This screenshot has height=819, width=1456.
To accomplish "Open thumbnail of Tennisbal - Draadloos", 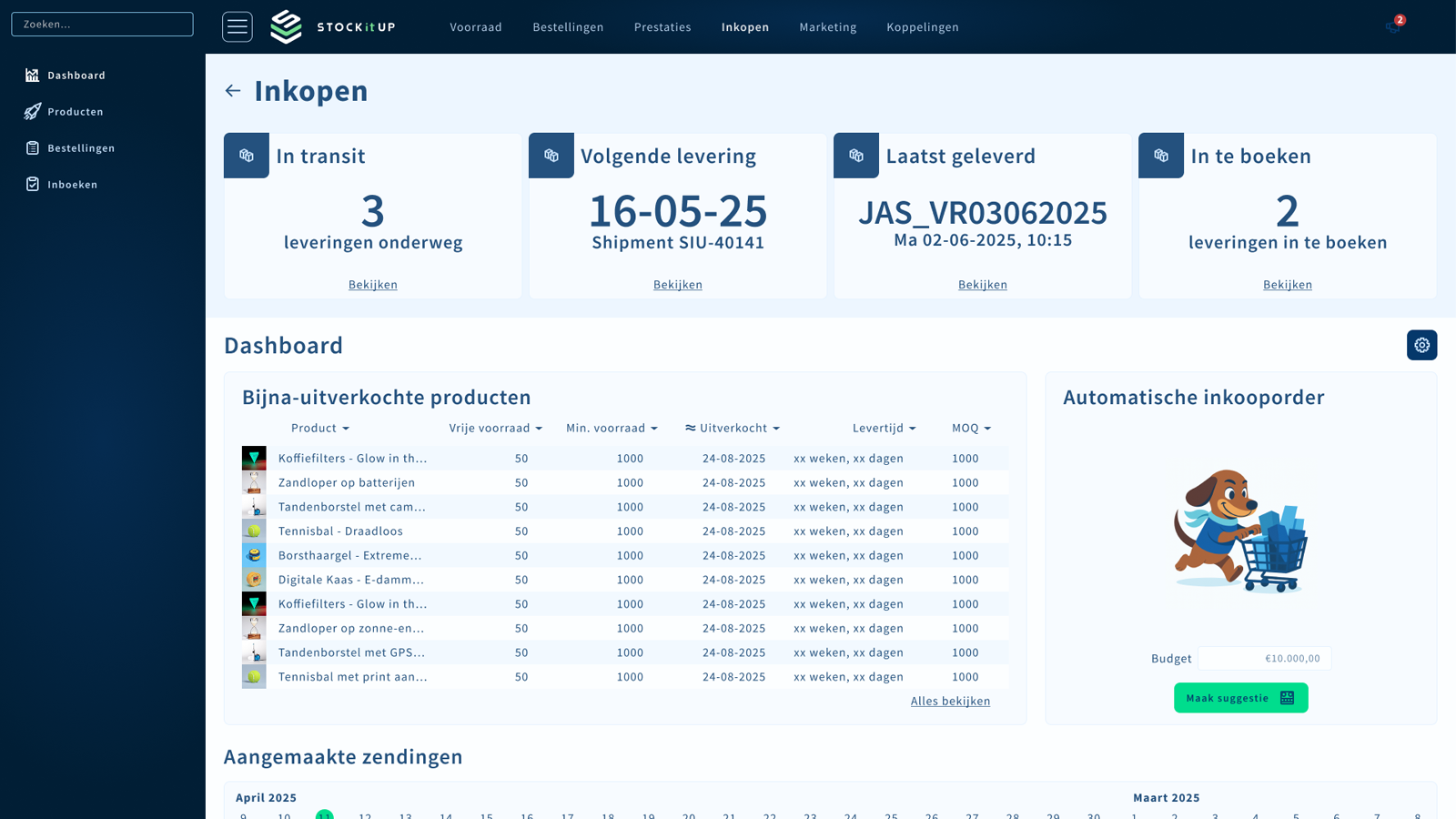I will tap(254, 531).
